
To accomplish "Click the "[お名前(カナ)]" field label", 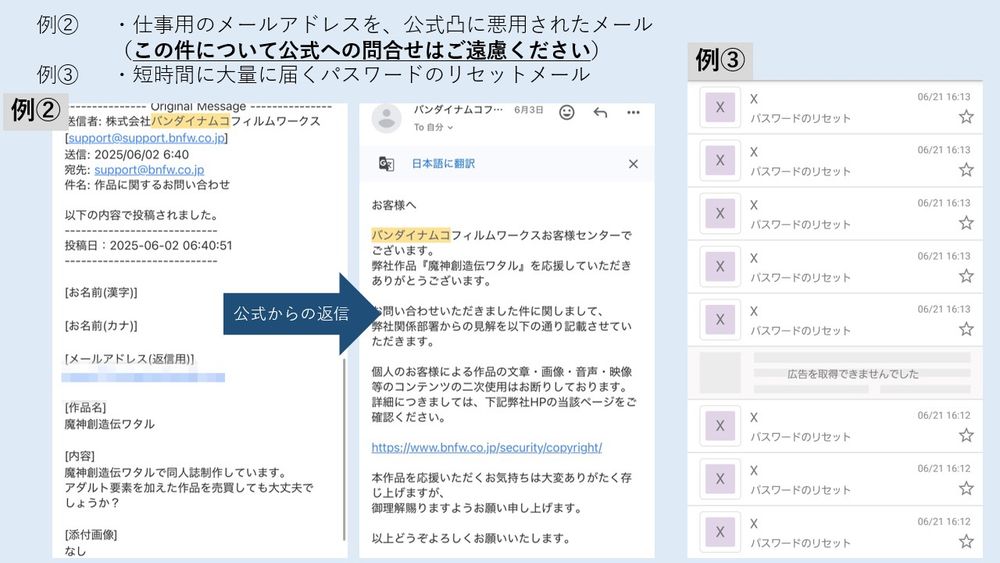I will pos(101,326).
